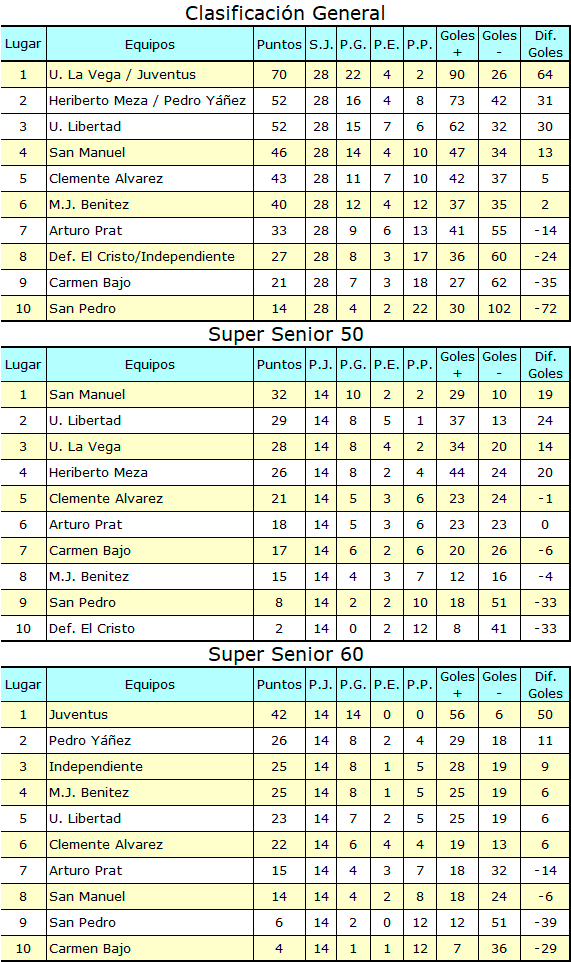Select the Super Senior 60 heading

pos(285,654)
